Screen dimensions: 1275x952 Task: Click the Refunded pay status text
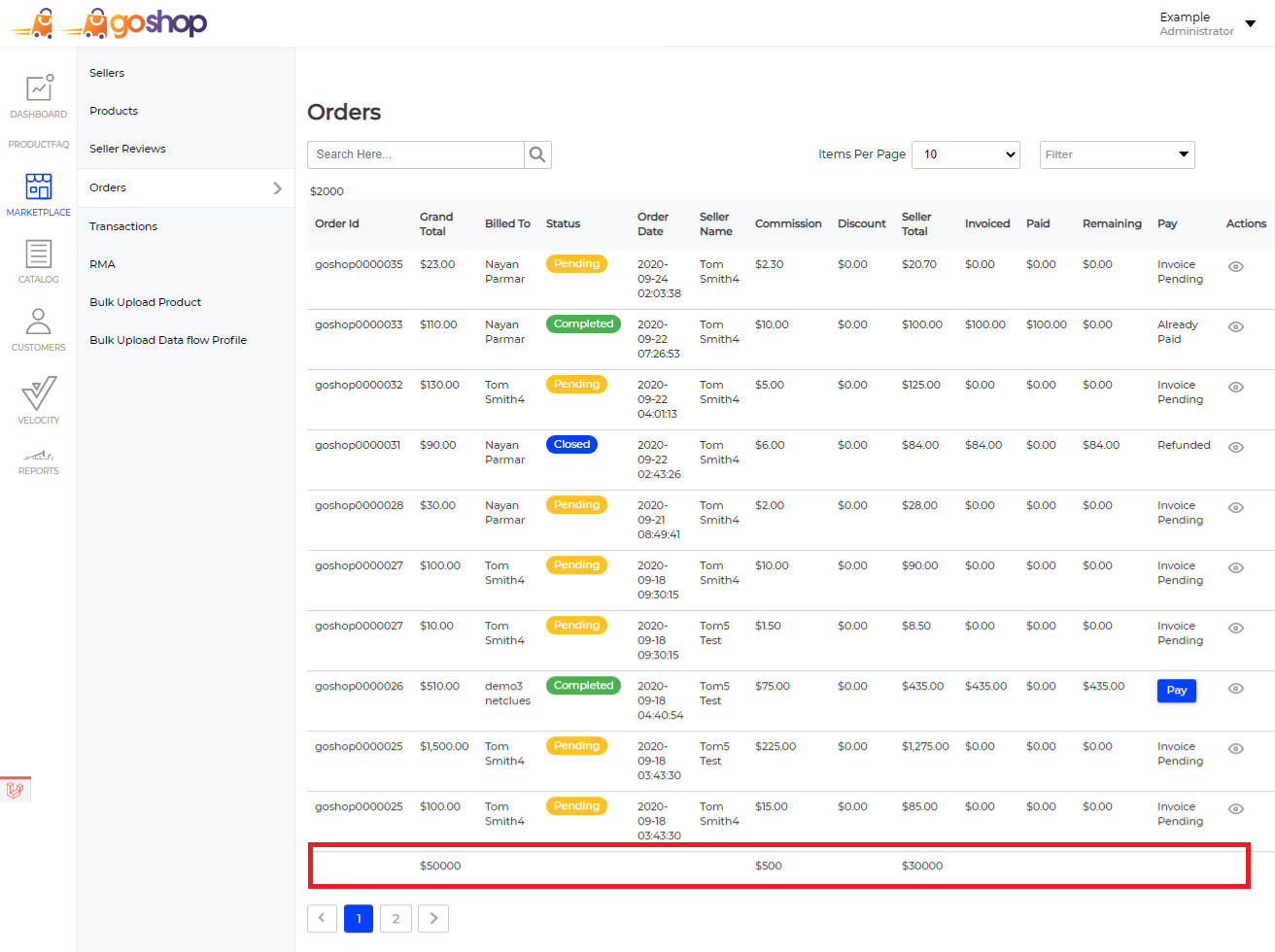pyautogui.click(x=1184, y=445)
